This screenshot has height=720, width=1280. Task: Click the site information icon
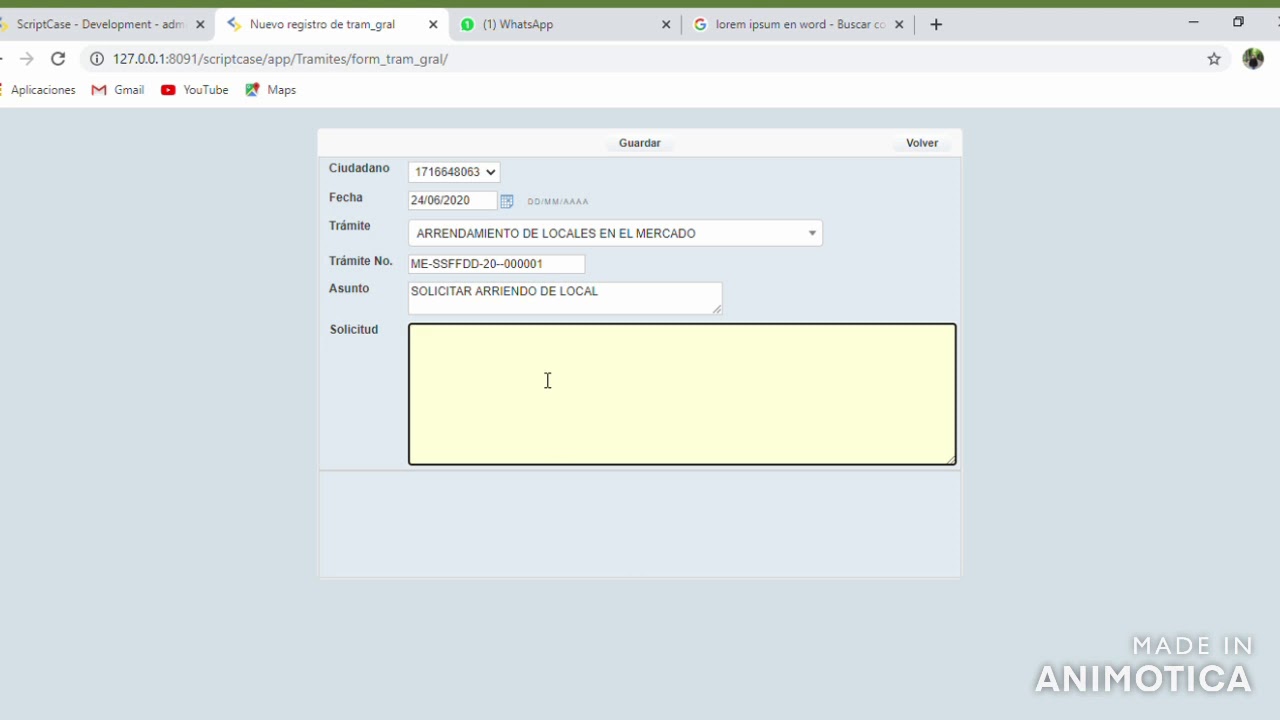[97, 59]
